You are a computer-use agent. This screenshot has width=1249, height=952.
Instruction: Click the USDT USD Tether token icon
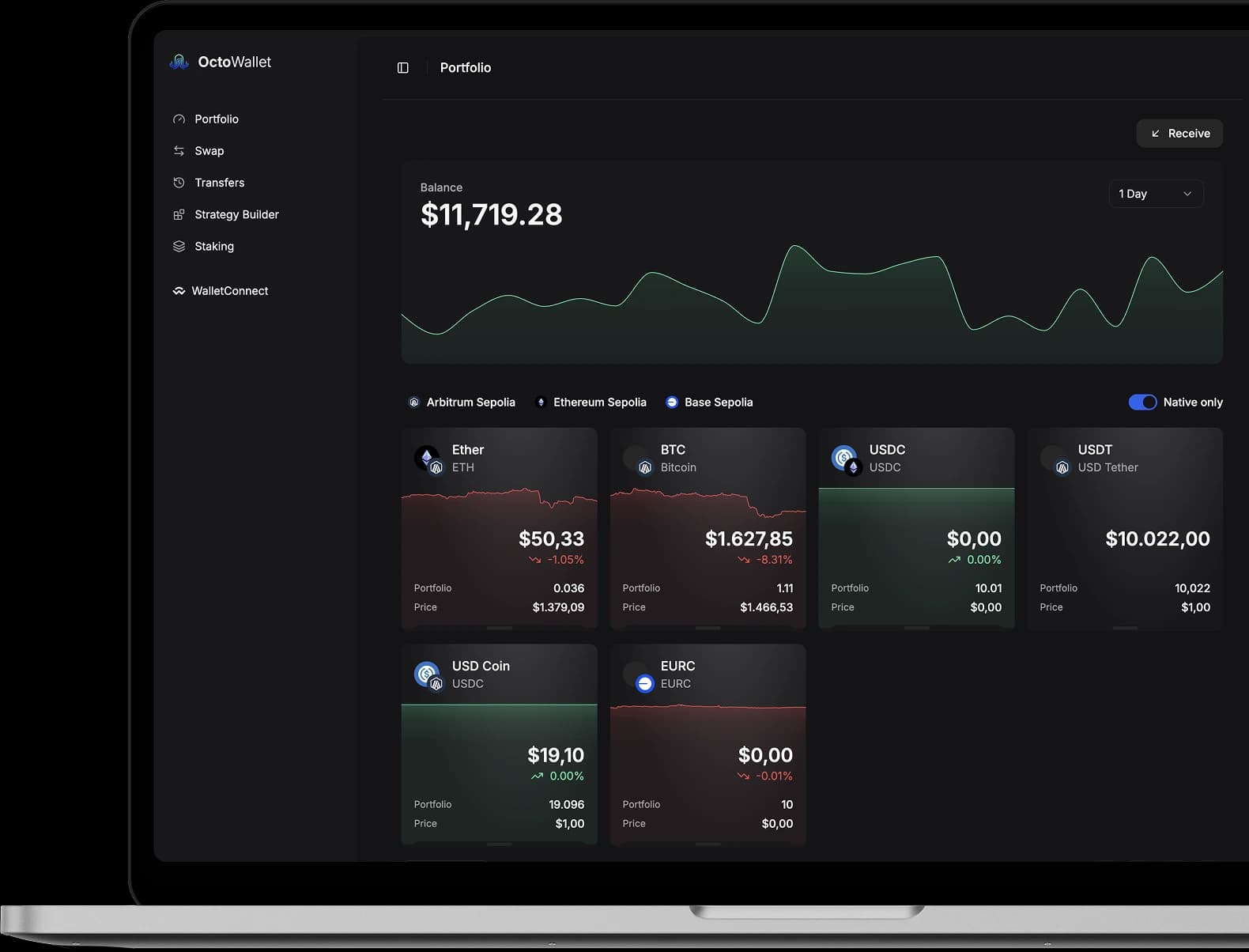coord(1055,459)
